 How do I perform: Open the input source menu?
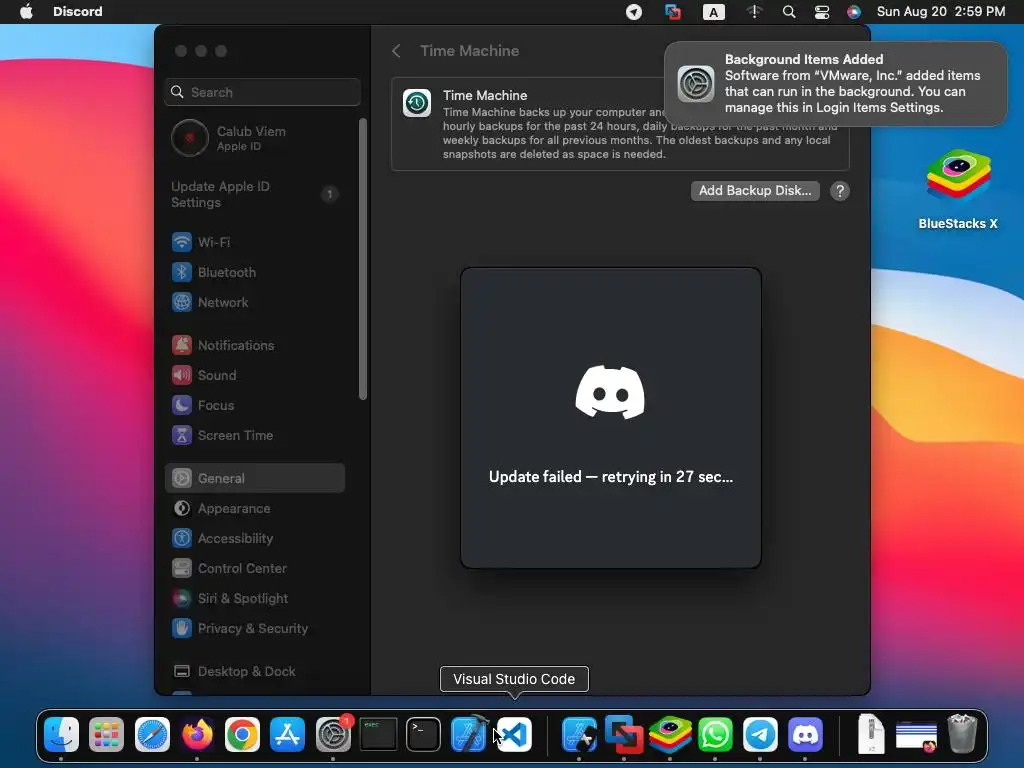[713, 12]
